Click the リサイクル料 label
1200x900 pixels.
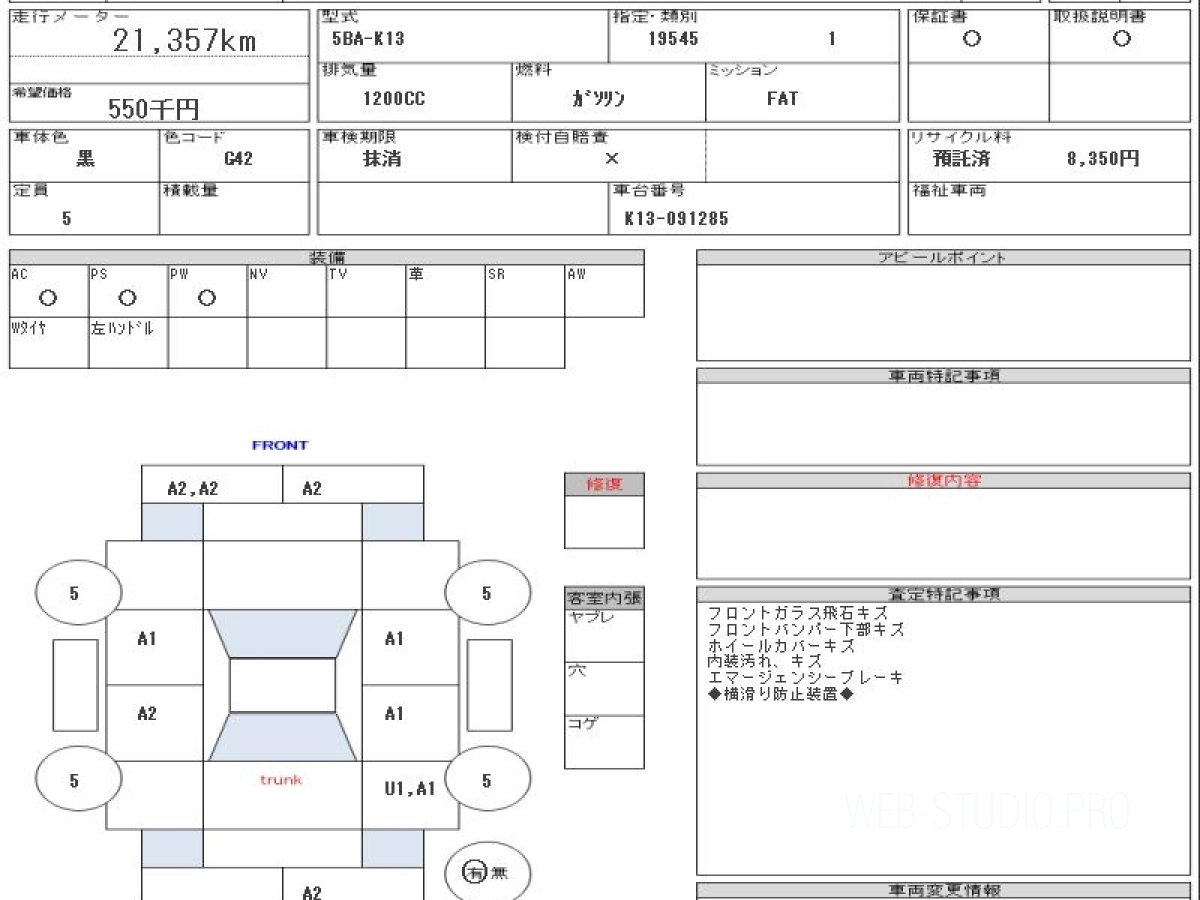(x=962, y=137)
